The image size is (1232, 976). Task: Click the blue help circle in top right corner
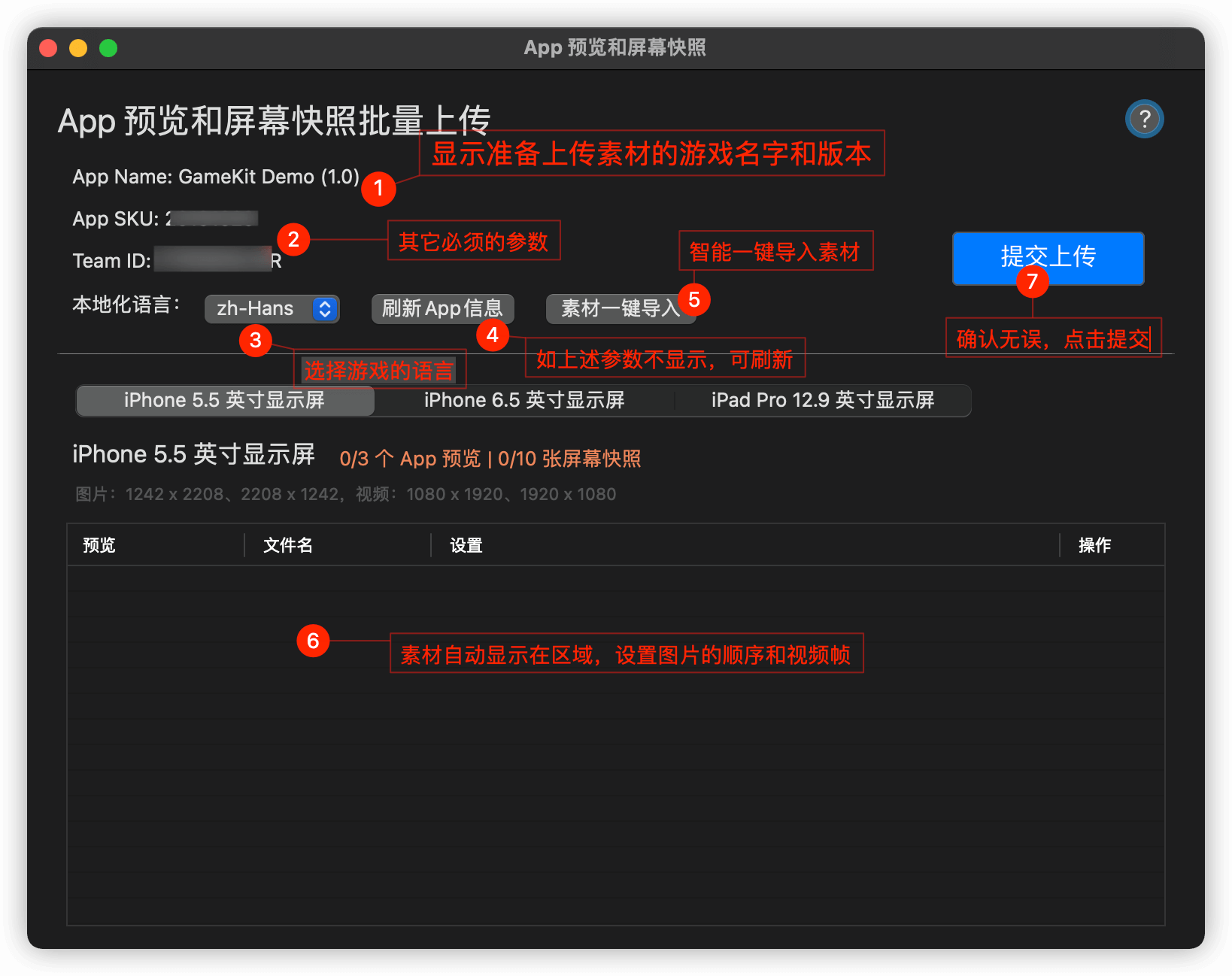[x=1144, y=118]
